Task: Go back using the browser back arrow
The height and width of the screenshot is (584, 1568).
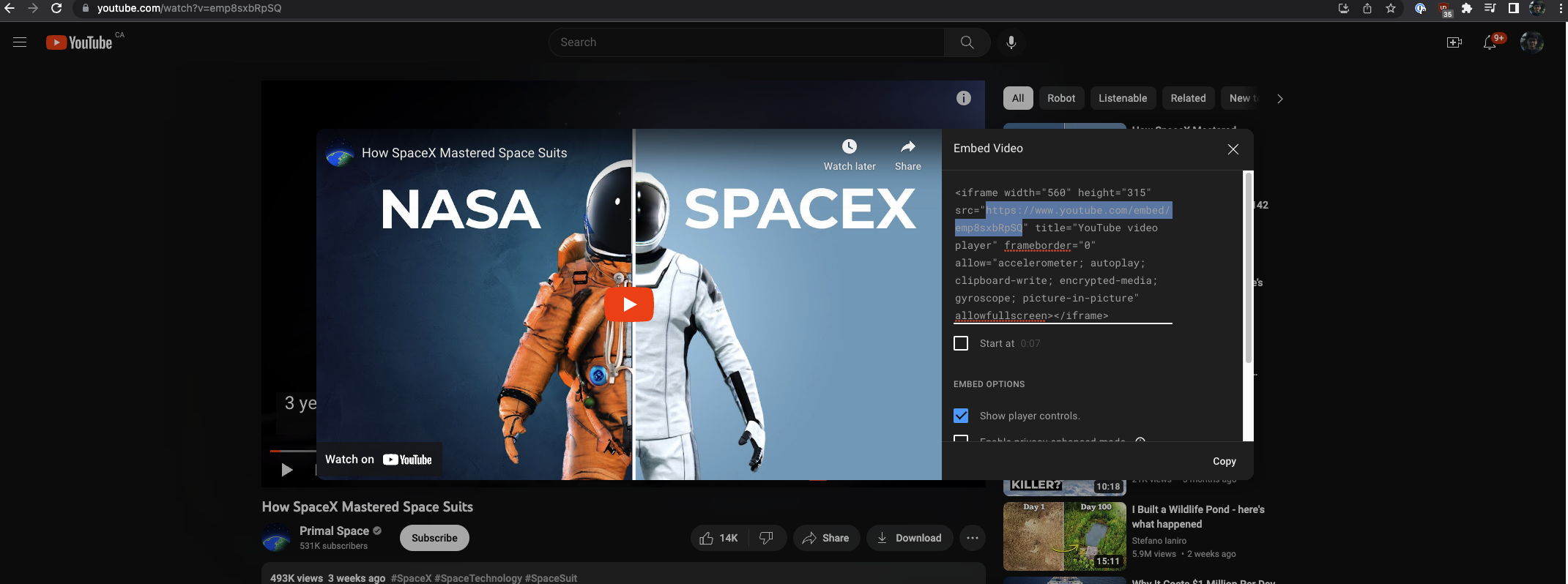Action: [10, 8]
